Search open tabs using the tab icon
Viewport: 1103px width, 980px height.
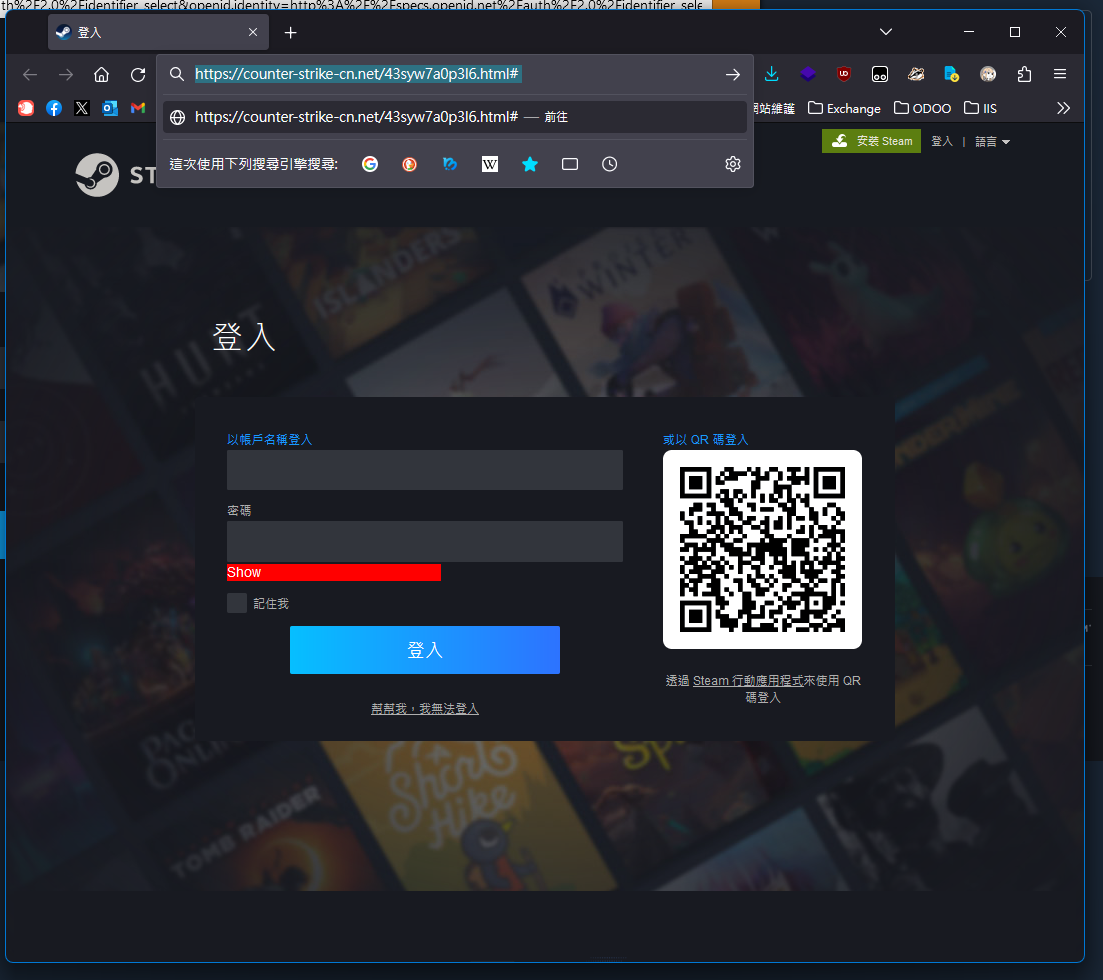570,164
